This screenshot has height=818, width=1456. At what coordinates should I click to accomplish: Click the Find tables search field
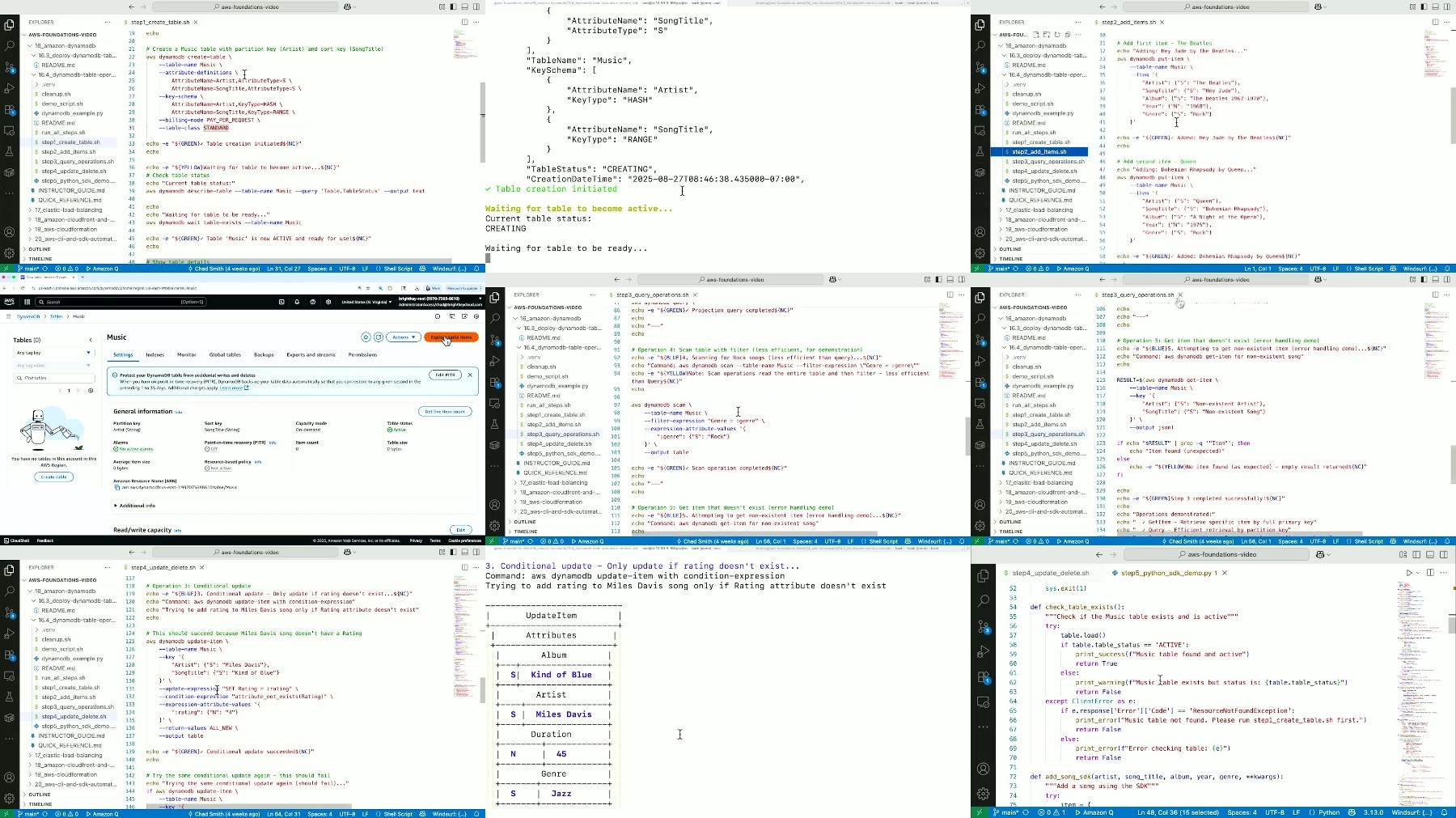(53, 378)
